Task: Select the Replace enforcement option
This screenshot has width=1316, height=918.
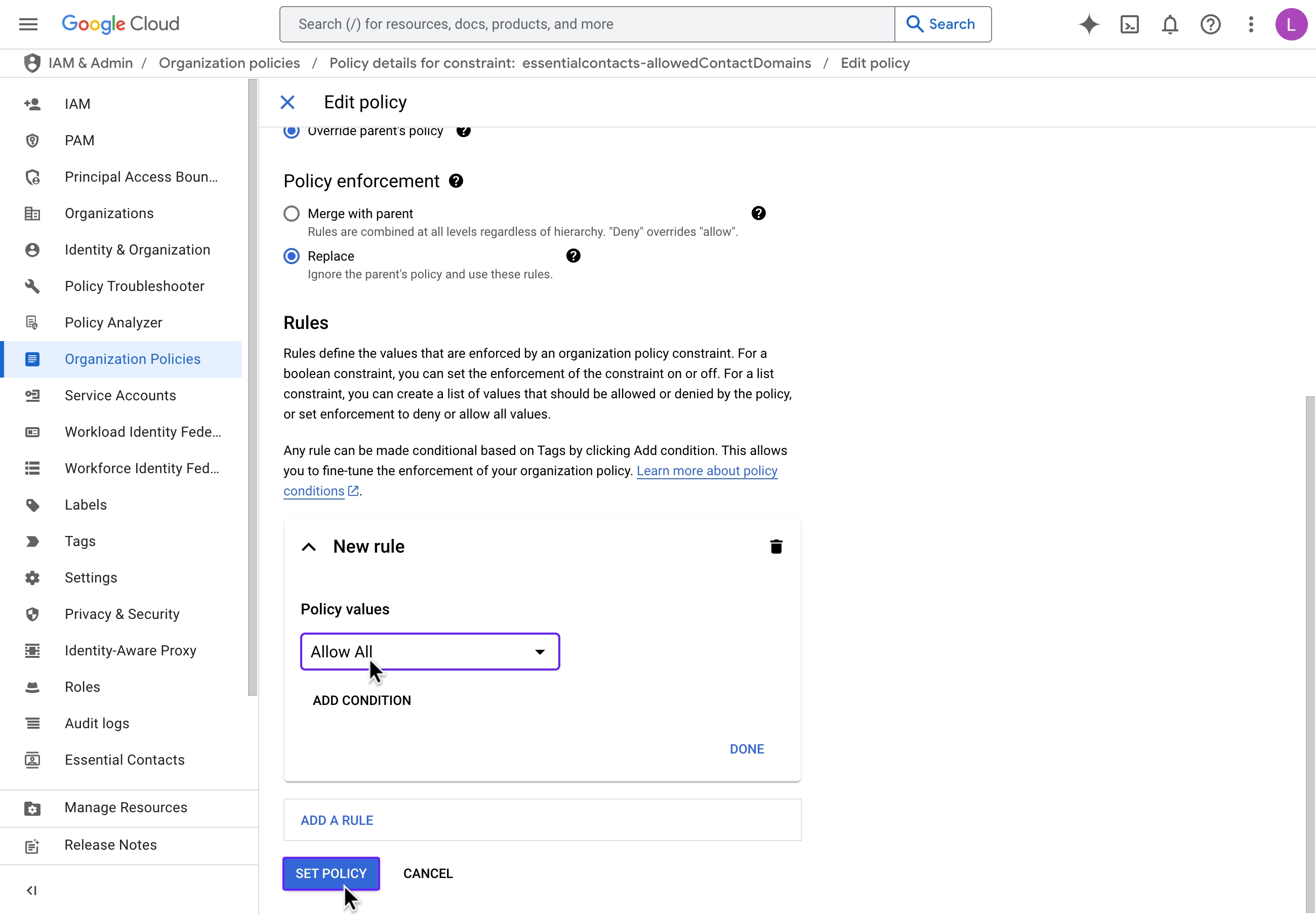Action: 291,256
